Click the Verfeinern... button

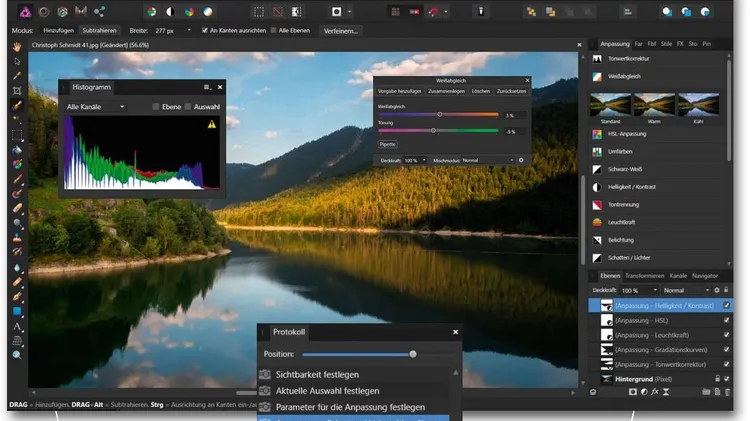click(x=341, y=31)
